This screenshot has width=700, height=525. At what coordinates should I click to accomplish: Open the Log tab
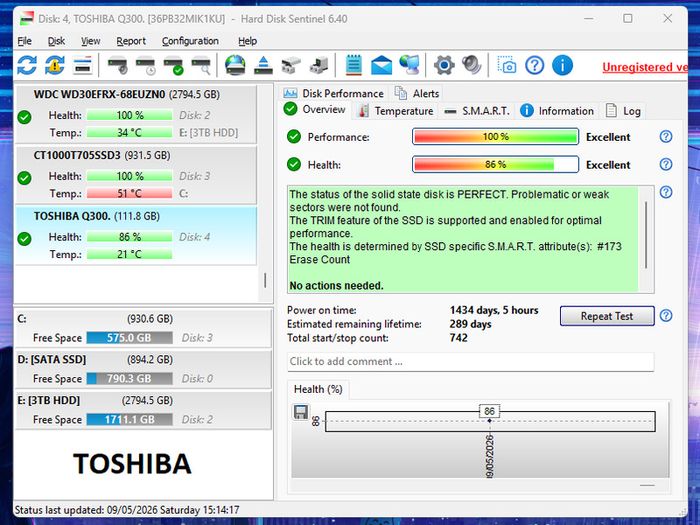(x=623, y=111)
